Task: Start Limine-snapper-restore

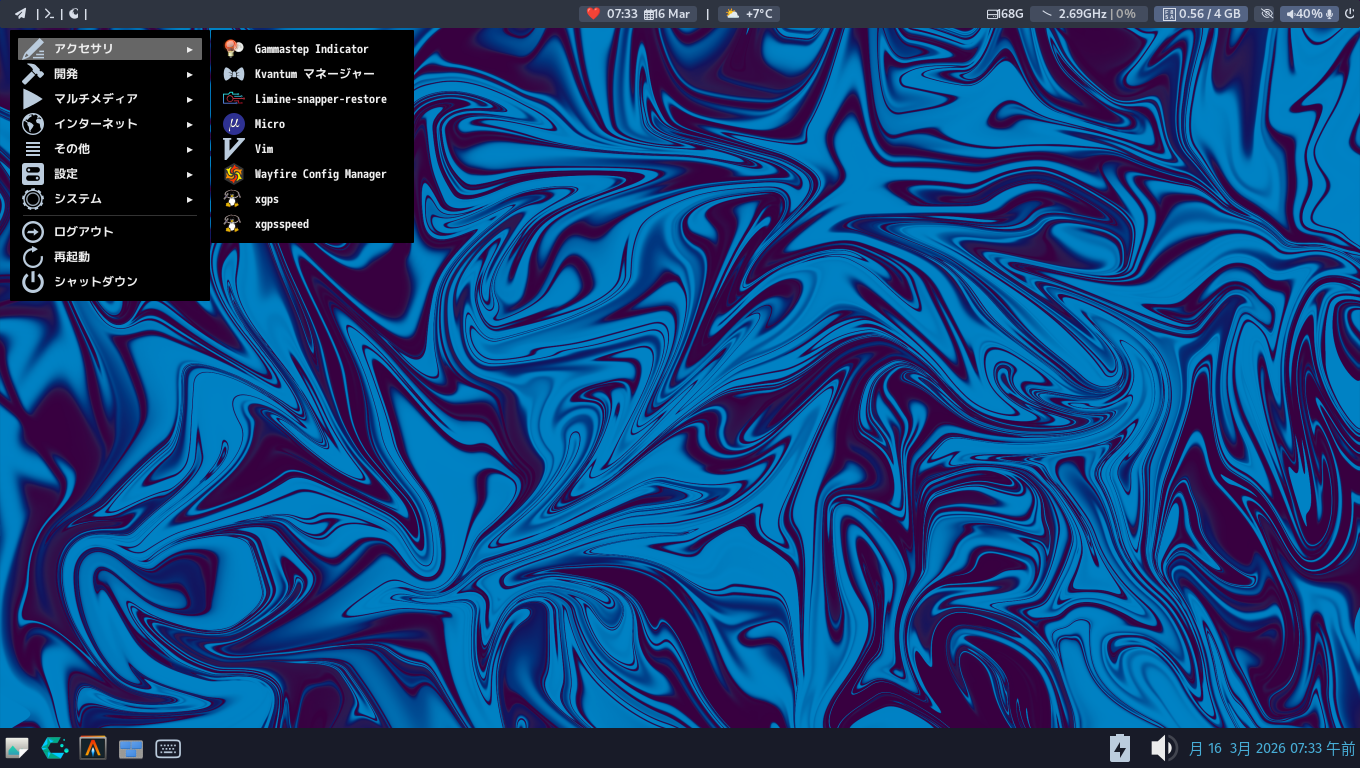Action: [312, 99]
